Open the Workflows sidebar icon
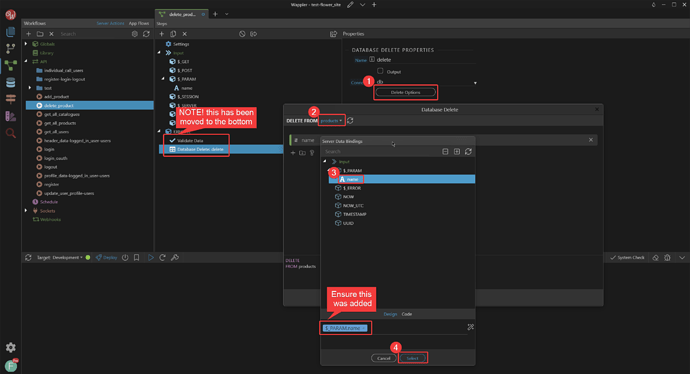The image size is (690, 374). coord(11,65)
